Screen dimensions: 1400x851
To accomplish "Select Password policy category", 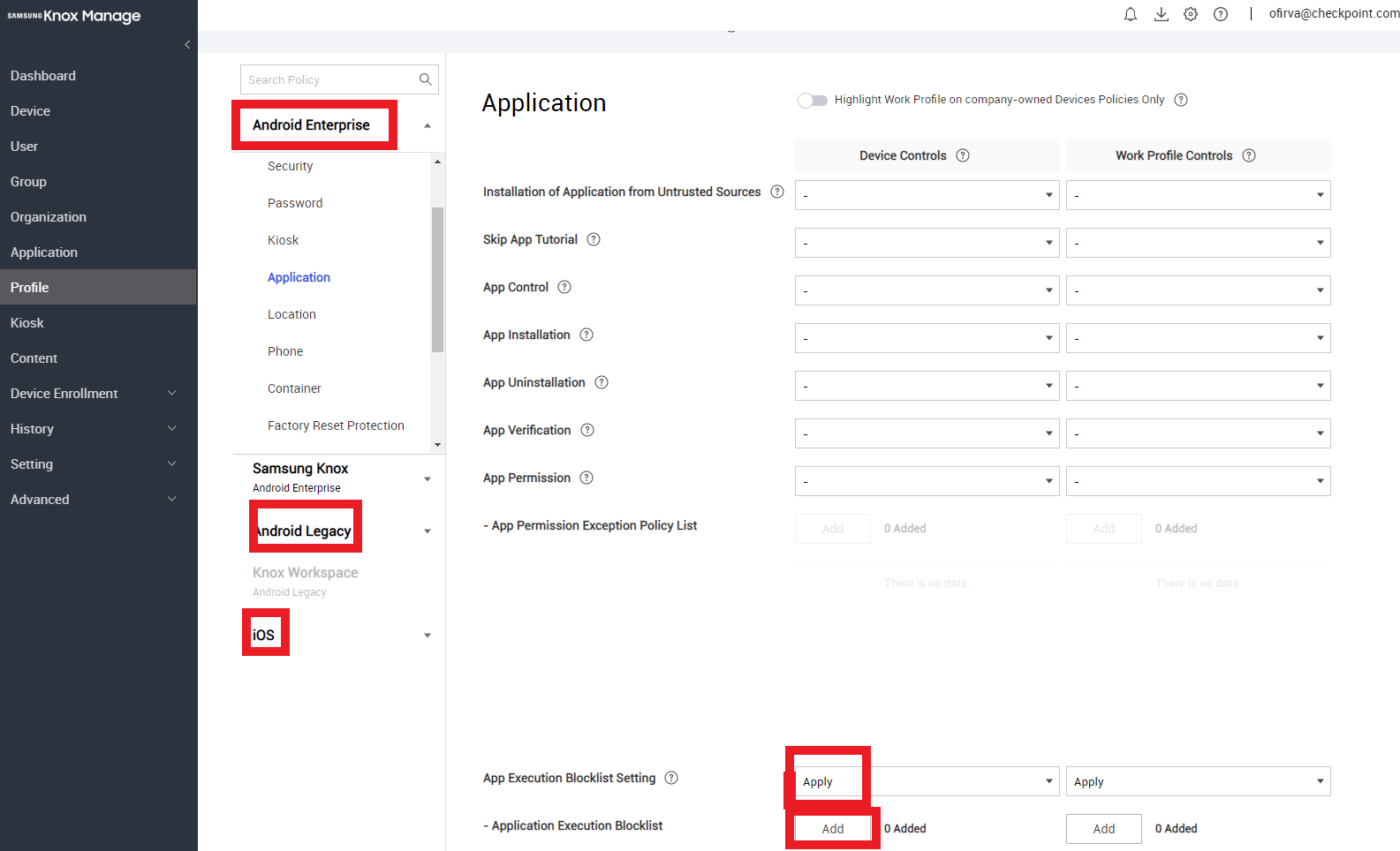I will click(295, 203).
